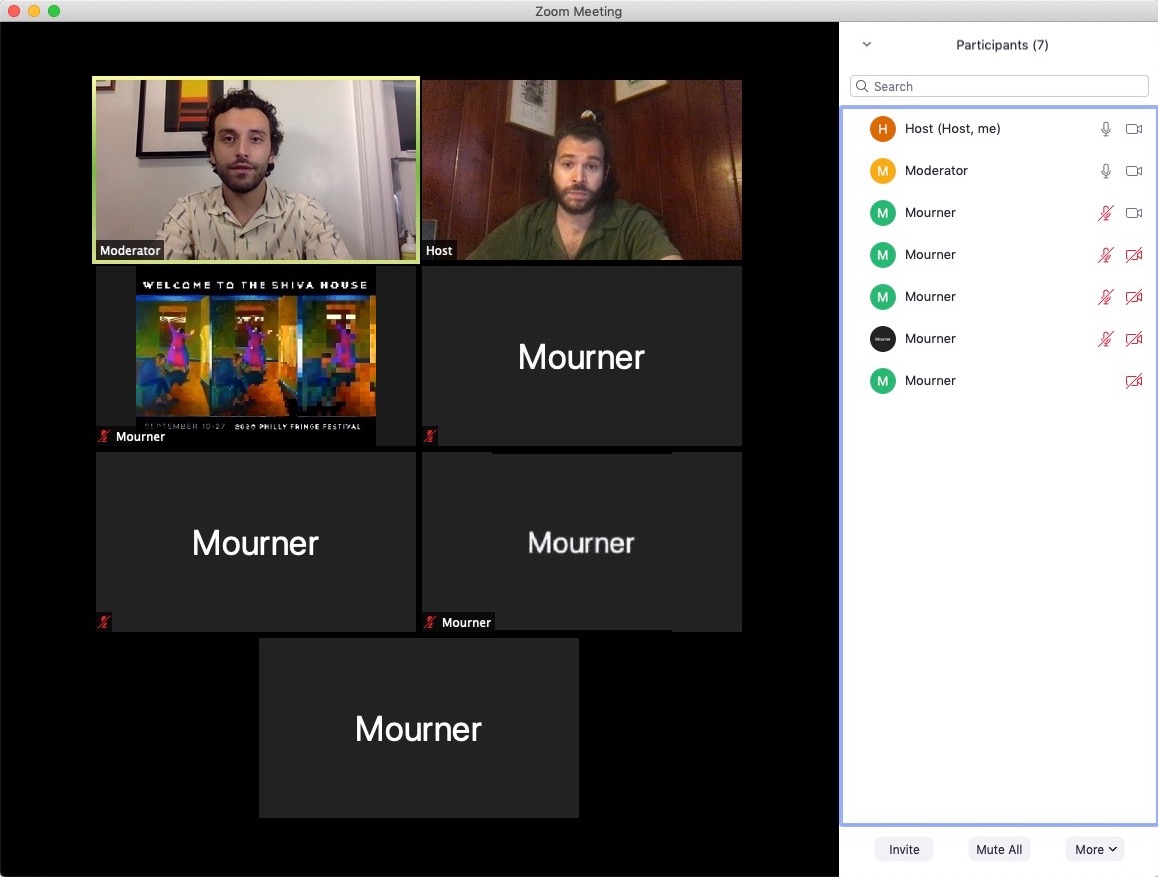Screen dimensions: 1158x877
Task: Click muted mic icon beside the dark-avatar Mourner
Action: [x=1106, y=340]
